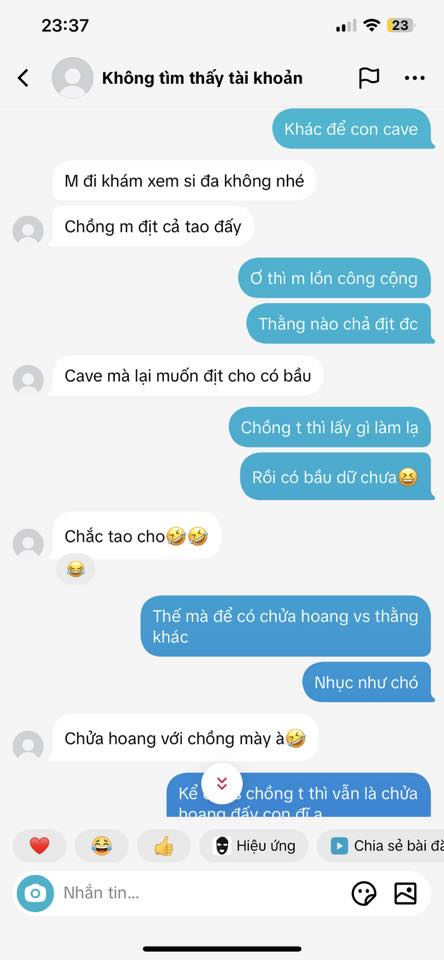444x960 pixels.
Task: Tap avatar beside Chửa hoang với chồng message
Action: tap(28, 746)
